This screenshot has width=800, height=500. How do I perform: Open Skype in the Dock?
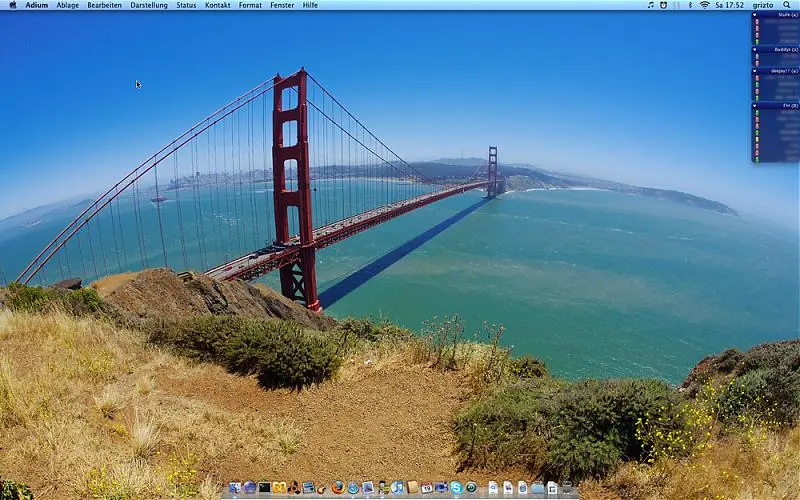pyautogui.click(x=456, y=488)
